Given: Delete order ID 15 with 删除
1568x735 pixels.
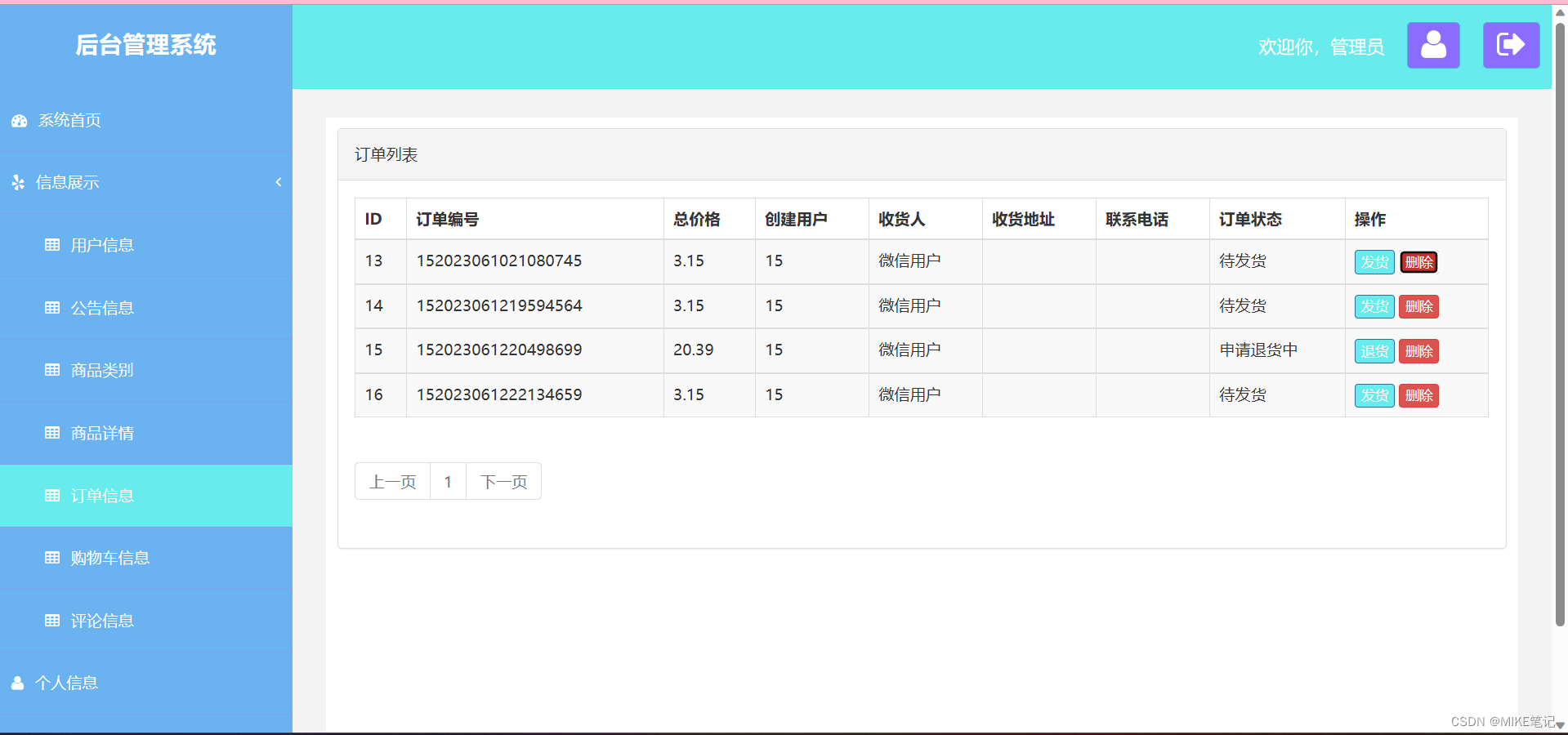Looking at the screenshot, I should coord(1419,351).
